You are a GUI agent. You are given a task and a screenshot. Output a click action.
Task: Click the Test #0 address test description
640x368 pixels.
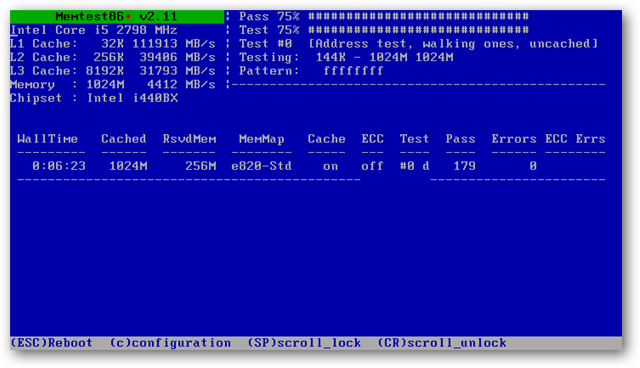pyautogui.click(x=453, y=44)
